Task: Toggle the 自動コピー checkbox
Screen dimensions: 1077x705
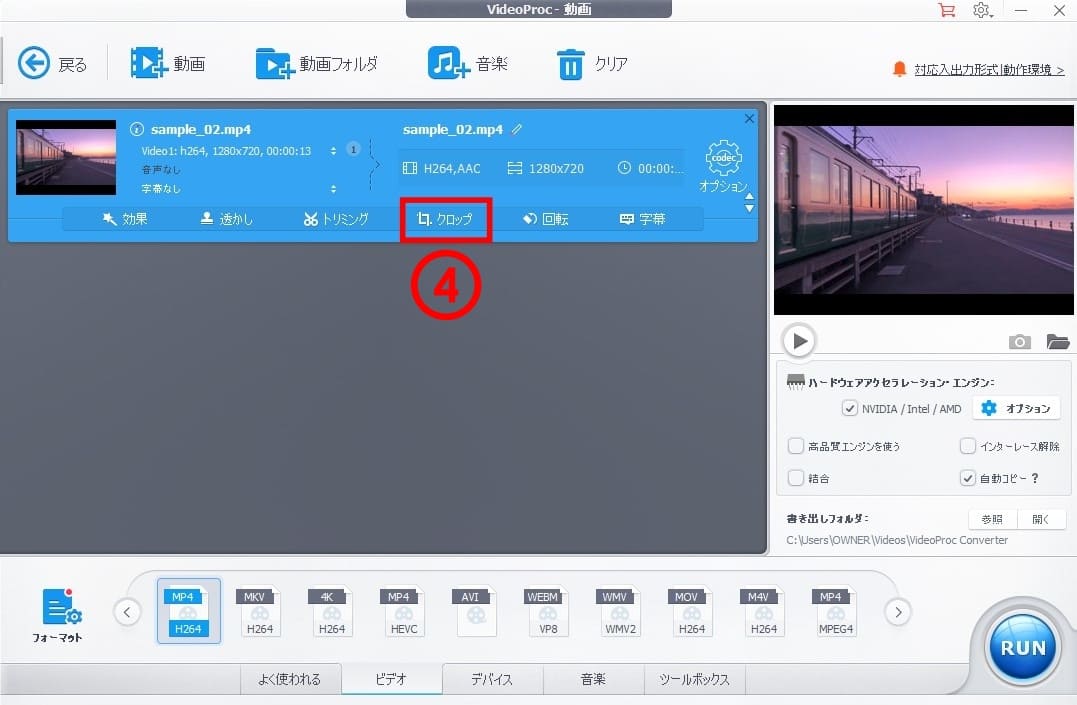Action: tap(967, 478)
